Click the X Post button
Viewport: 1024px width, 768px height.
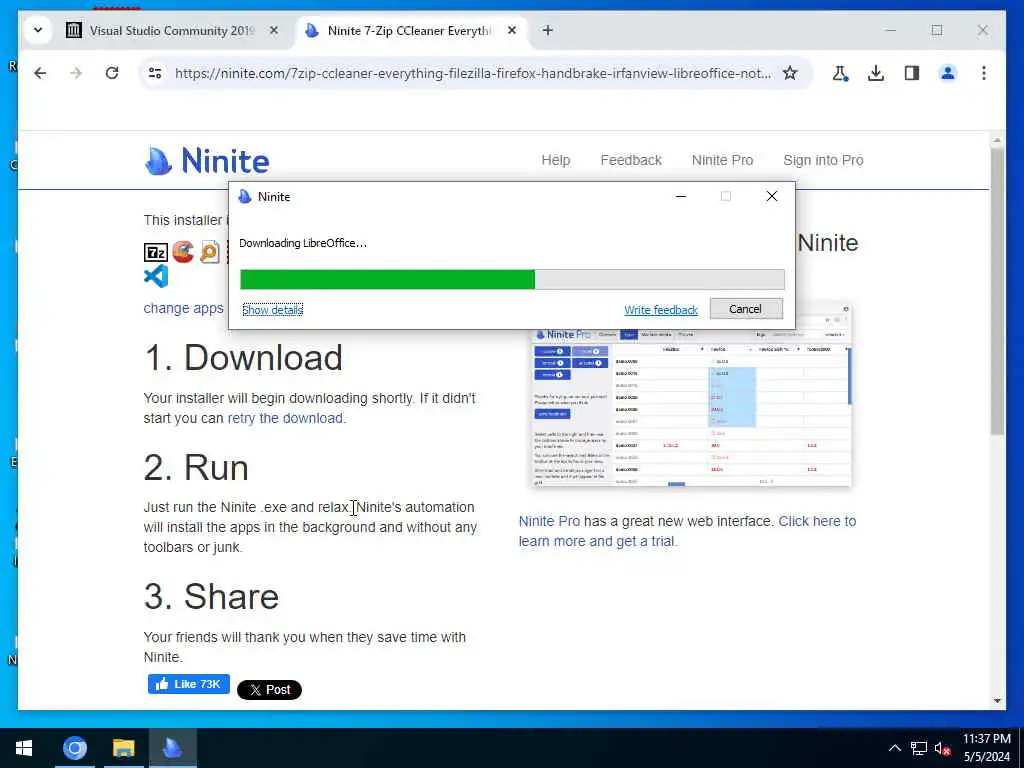coord(269,690)
